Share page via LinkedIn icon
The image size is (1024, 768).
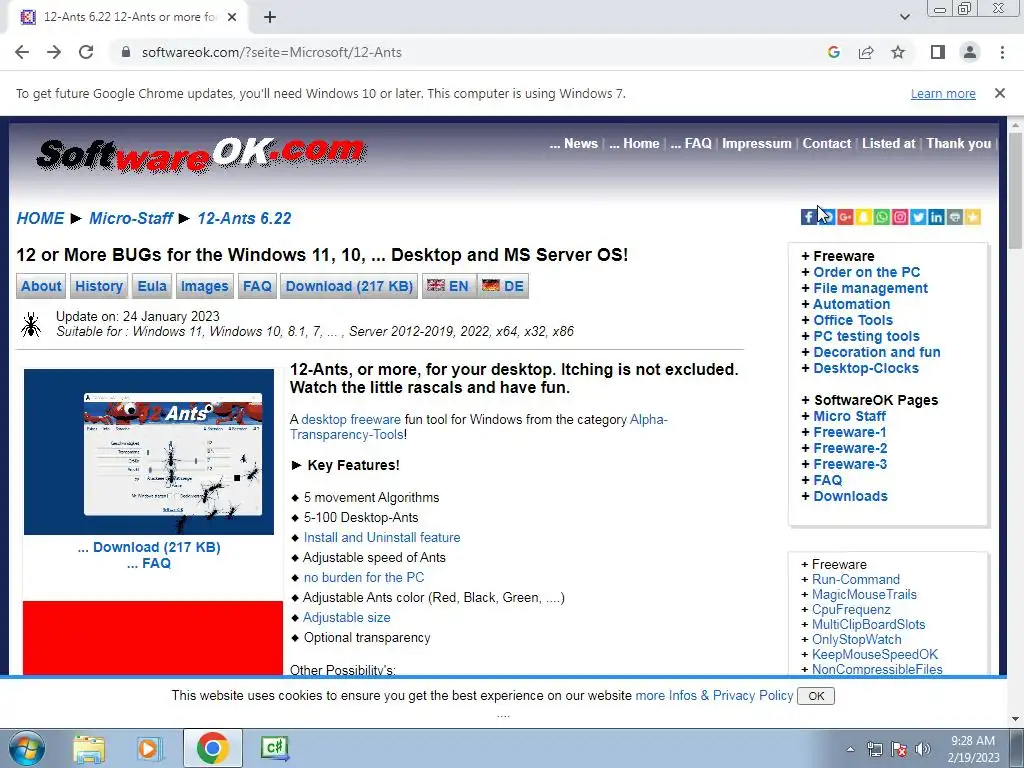(936, 217)
